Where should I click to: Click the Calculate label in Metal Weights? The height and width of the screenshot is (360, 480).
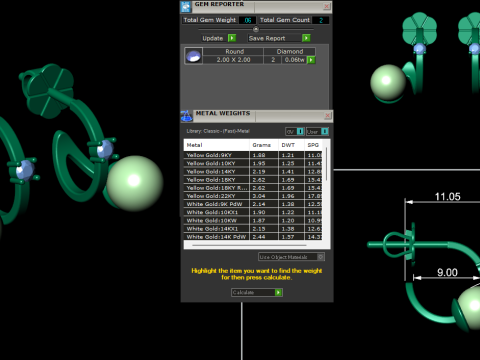(x=243, y=292)
